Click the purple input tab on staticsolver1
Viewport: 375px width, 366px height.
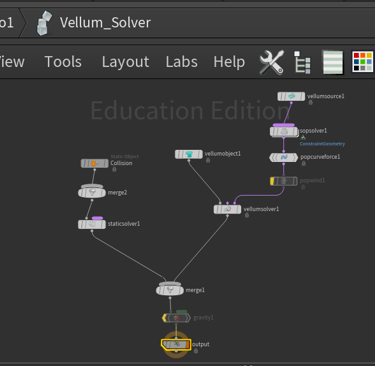(97, 218)
